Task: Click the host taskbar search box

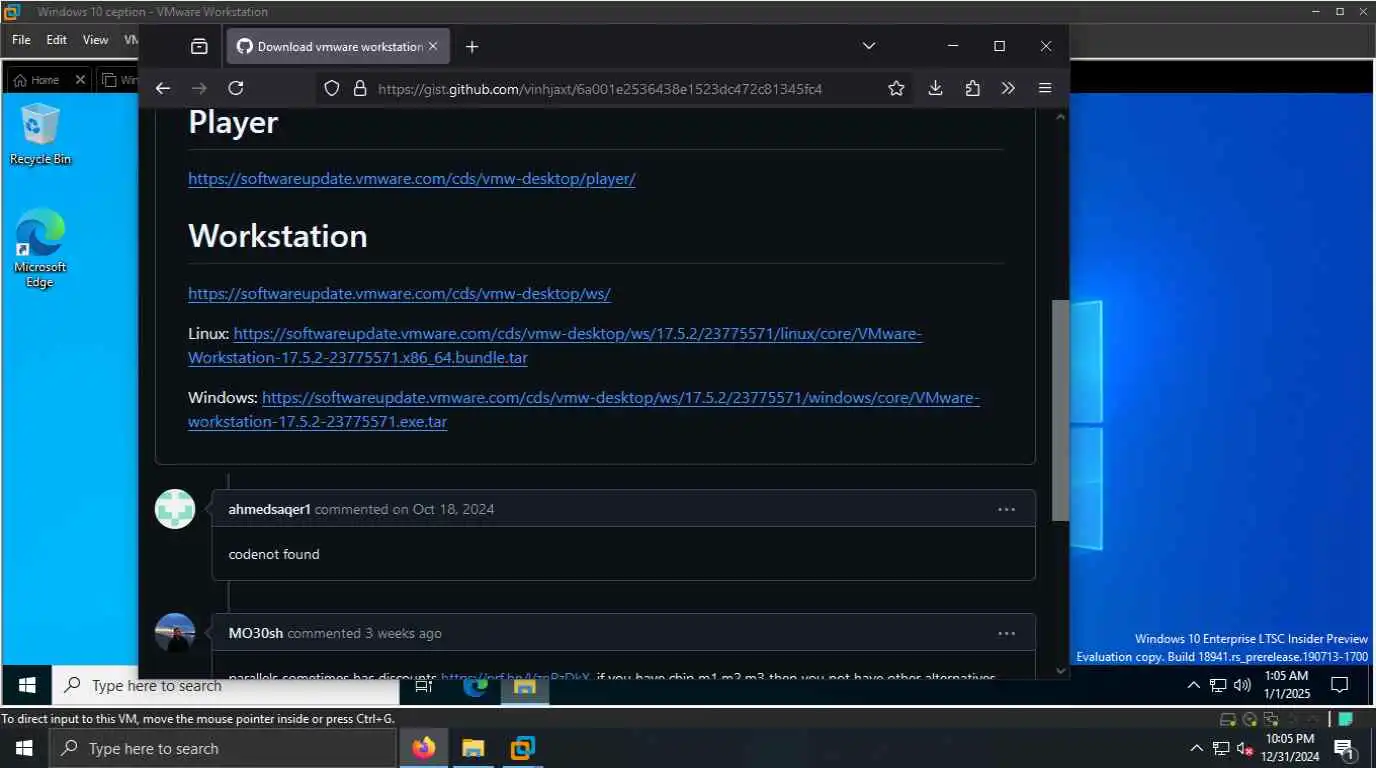Action: (x=223, y=748)
